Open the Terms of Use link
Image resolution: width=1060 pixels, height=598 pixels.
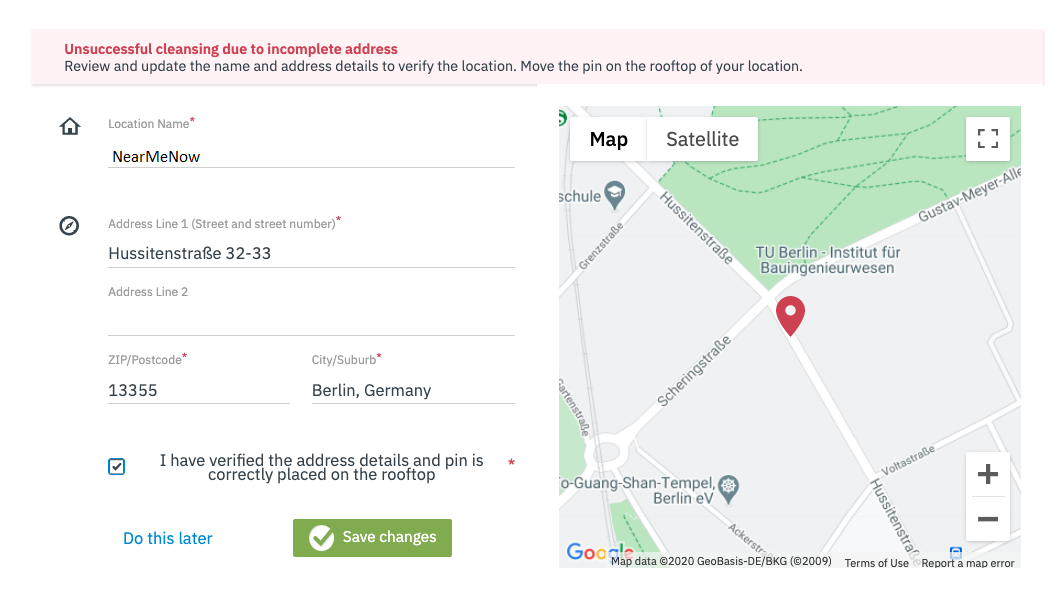876,563
